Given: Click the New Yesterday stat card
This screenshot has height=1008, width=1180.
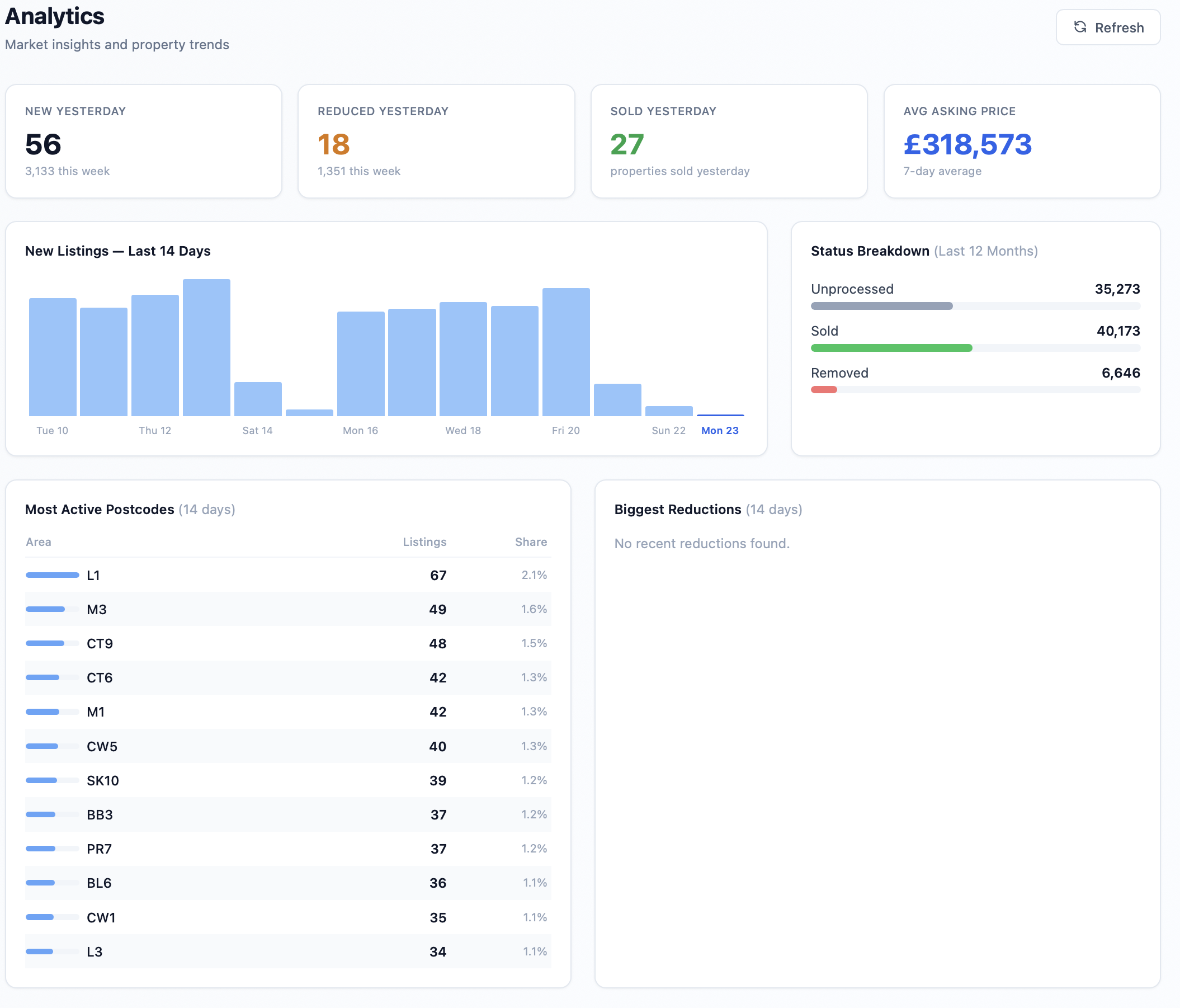Looking at the screenshot, I should pyautogui.click(x=143, y=141).
